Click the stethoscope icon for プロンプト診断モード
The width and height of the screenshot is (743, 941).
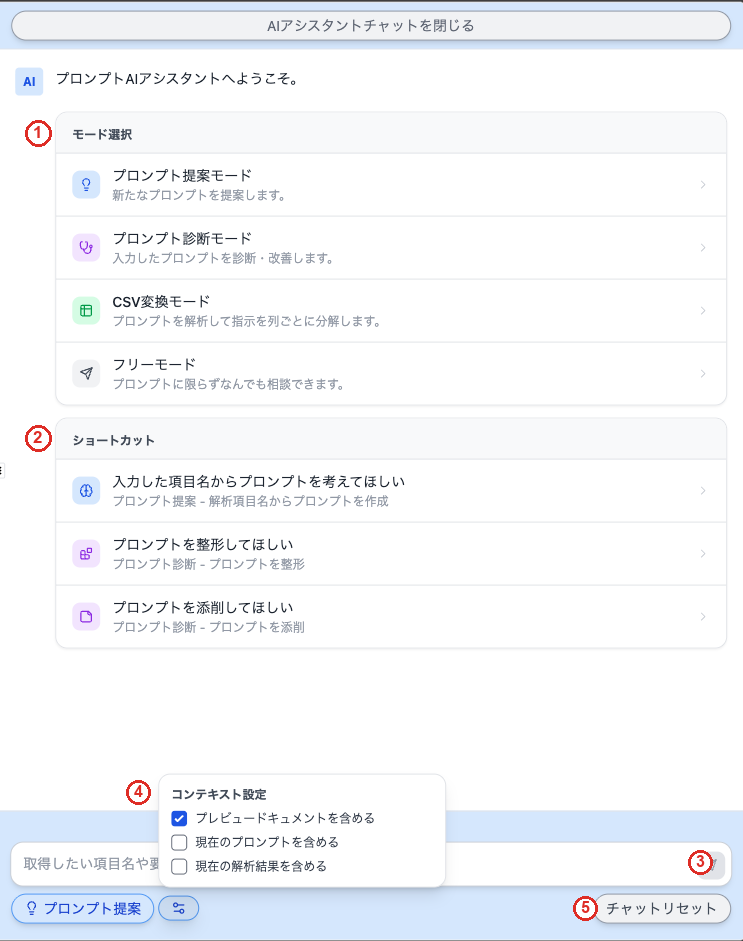[86, 248]
